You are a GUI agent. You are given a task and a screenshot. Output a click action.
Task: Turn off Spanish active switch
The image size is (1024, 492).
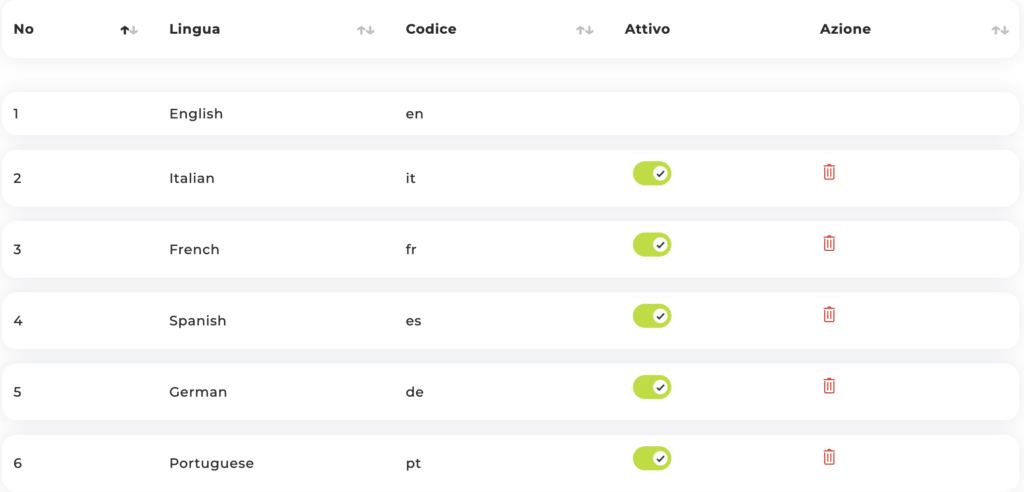point(652,316)
